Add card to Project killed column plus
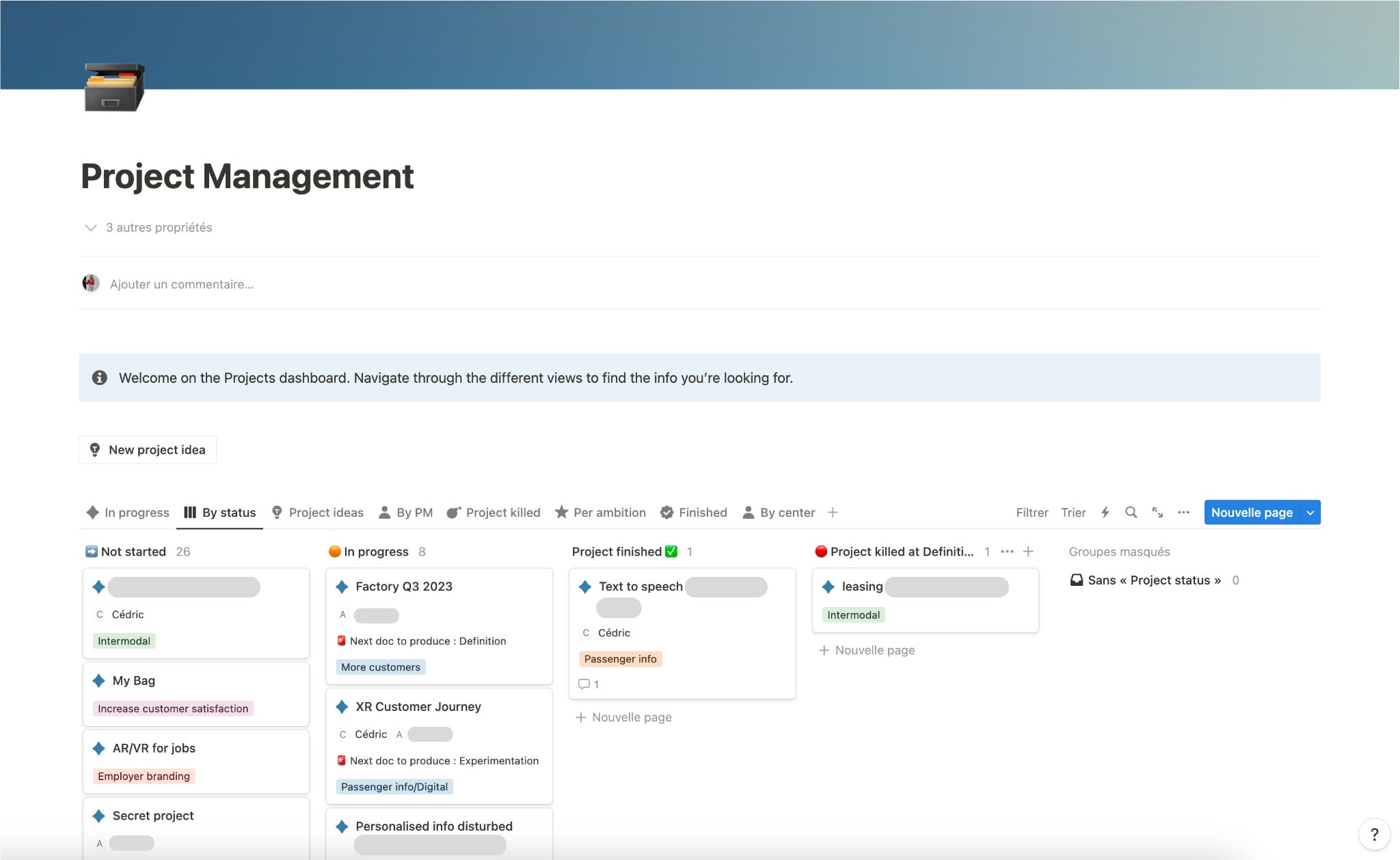This screenshot has height=860, width=1400. (1028, 552)
